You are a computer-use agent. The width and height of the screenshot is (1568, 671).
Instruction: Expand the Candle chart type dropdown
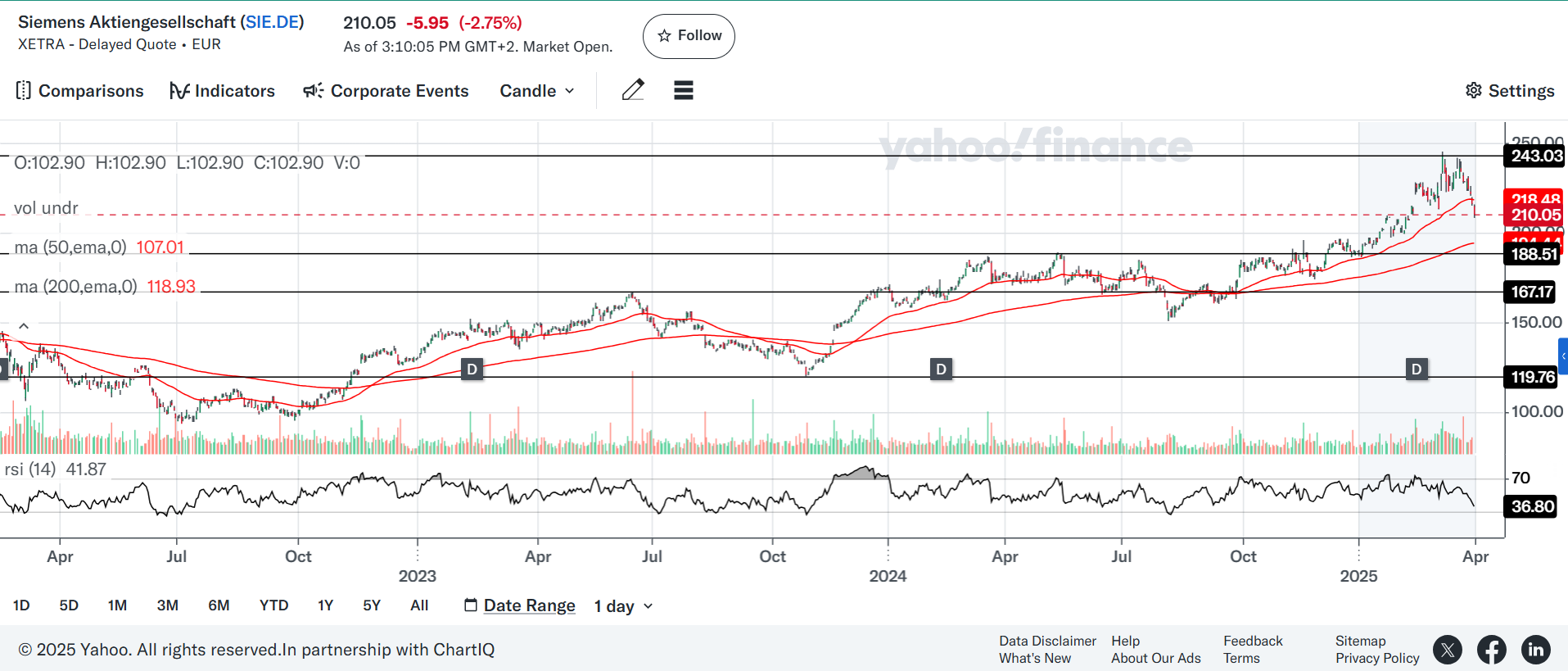(537, 91)
